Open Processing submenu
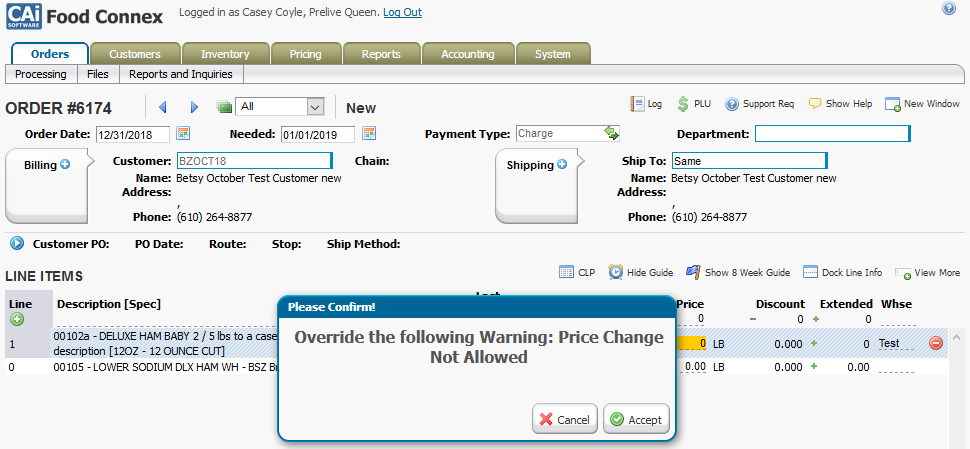 (x=41, y=74)
